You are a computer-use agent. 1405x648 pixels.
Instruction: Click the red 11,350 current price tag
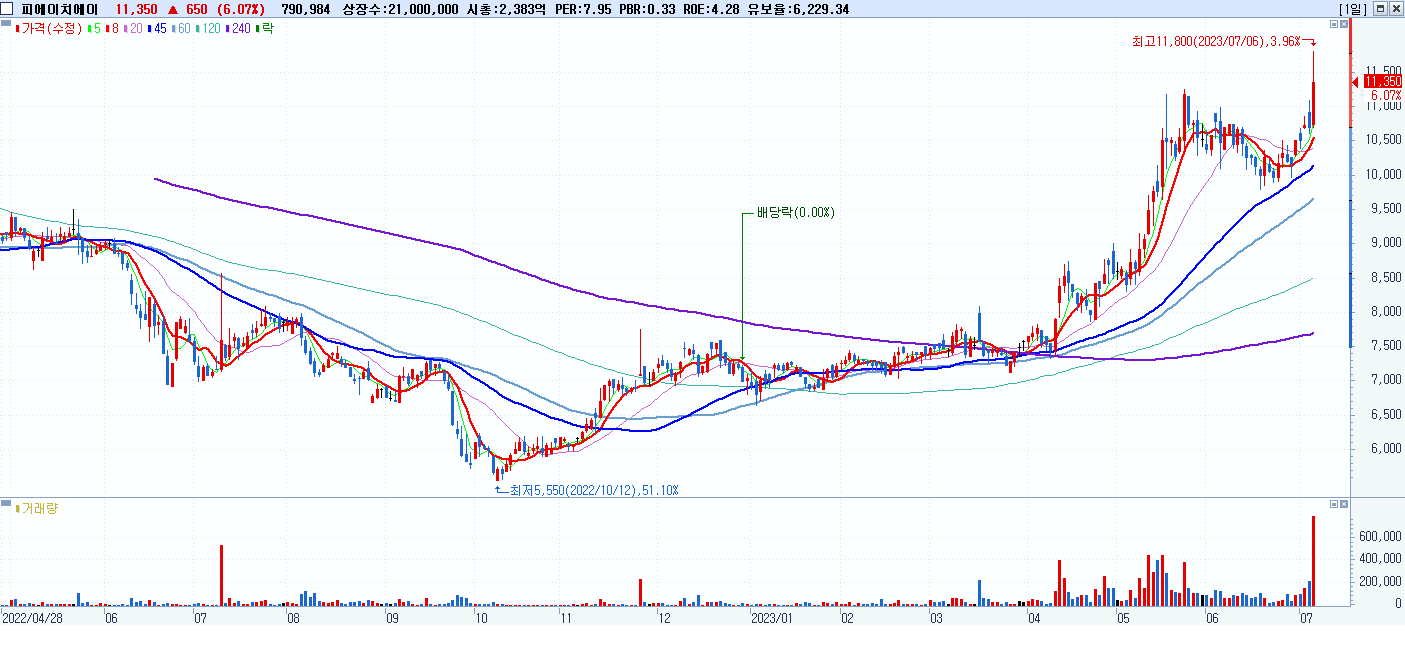(1383, 81)
